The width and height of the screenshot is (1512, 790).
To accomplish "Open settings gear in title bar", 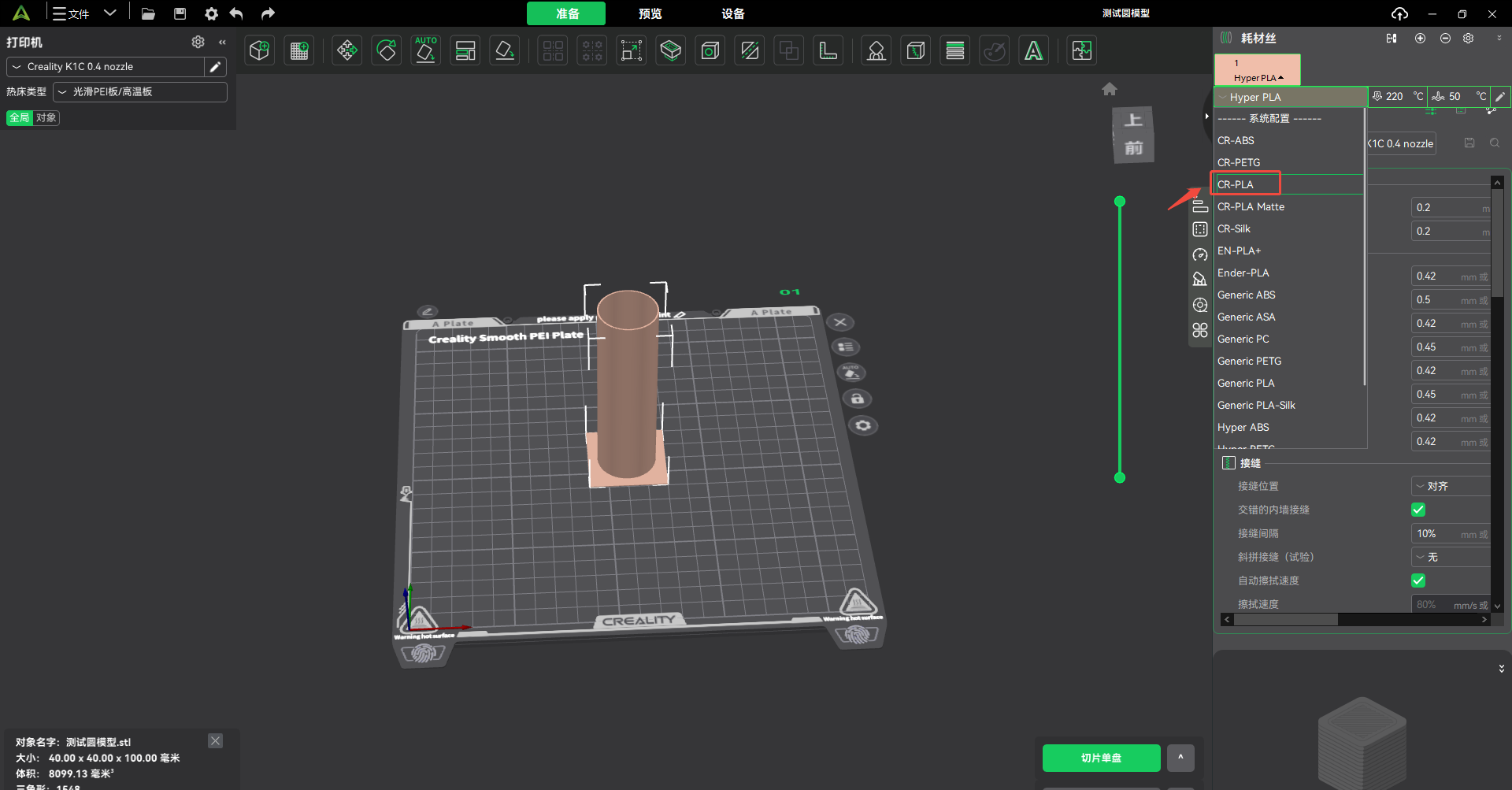I will [211, 13].
